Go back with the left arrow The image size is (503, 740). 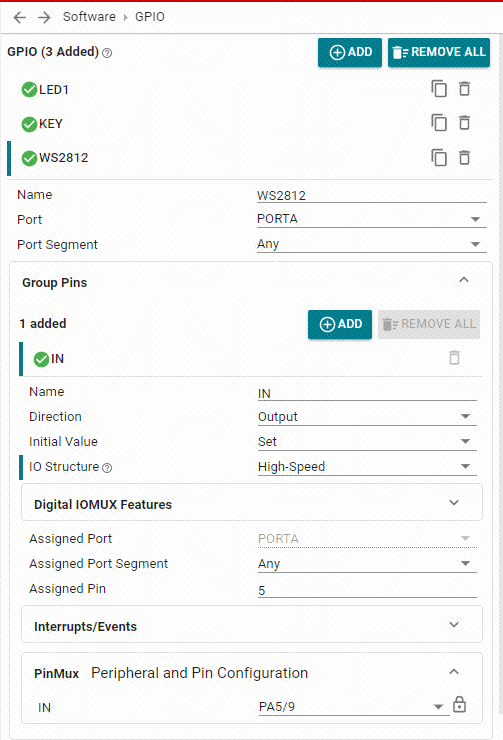19,17
